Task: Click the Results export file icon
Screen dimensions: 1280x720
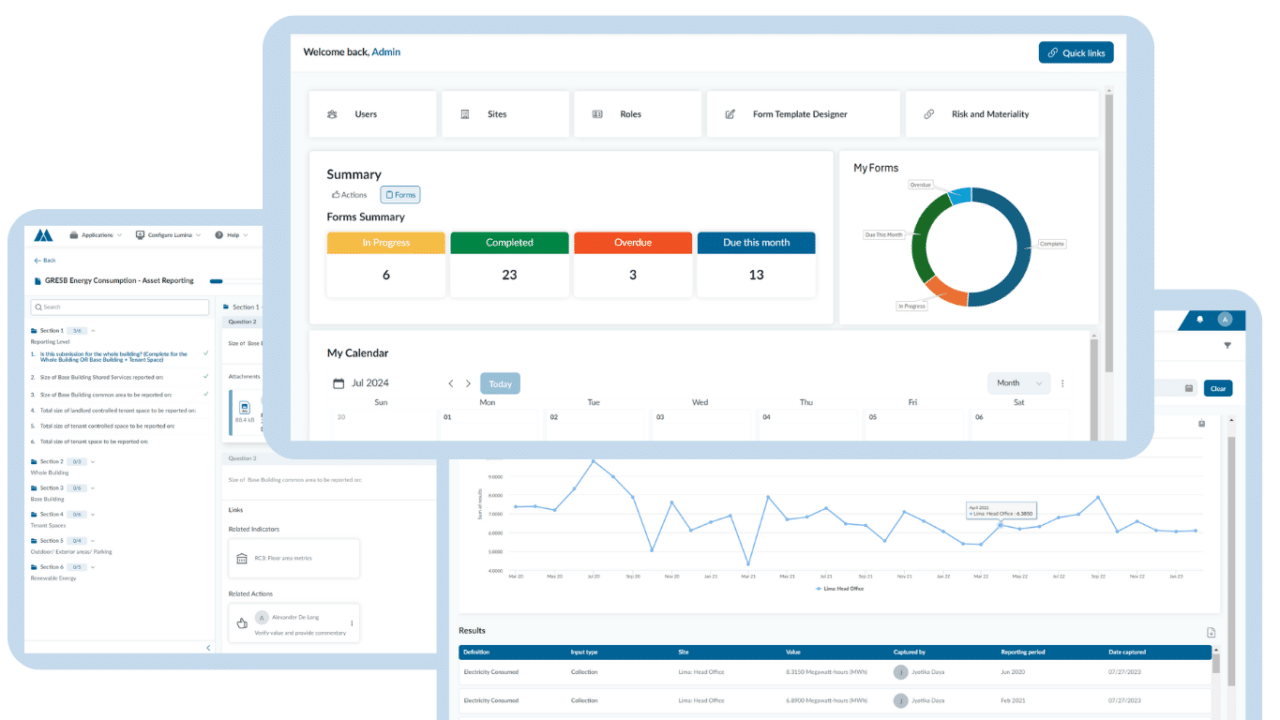Action: click(1211, 632)
